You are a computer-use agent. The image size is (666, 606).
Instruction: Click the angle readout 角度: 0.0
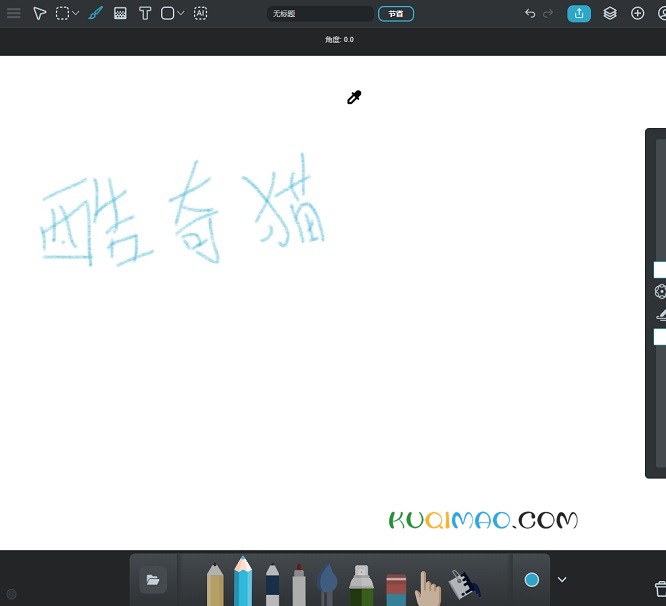pos(339,39)
